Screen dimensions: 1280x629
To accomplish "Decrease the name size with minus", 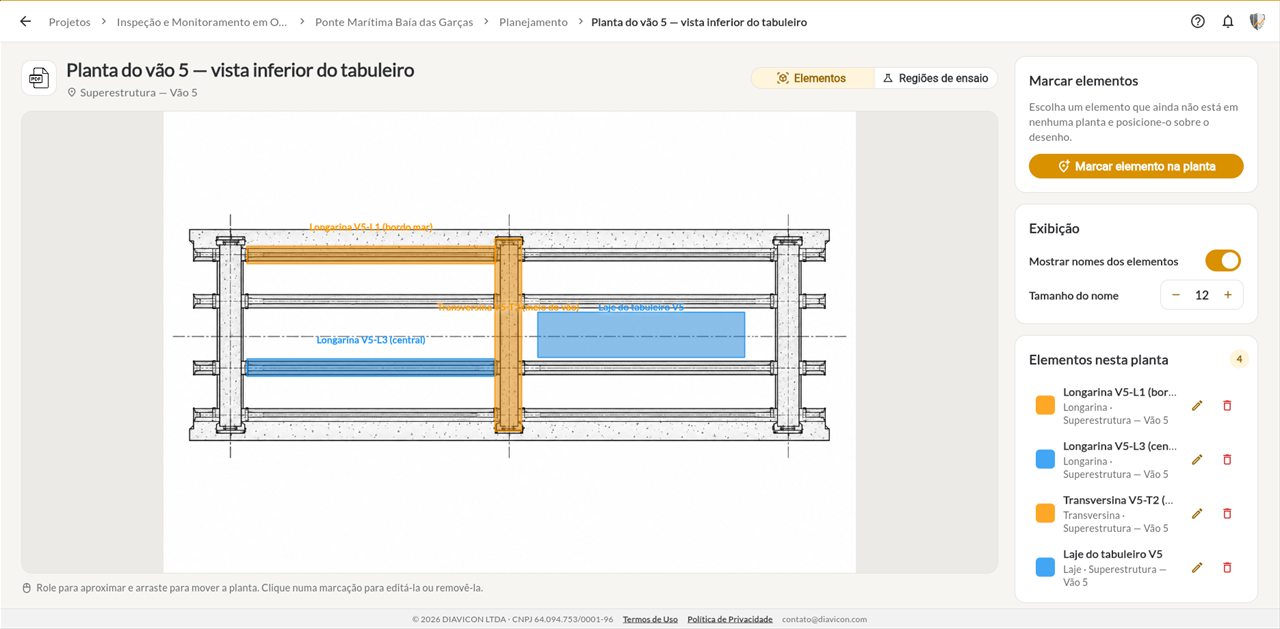I will [1176, 295].
